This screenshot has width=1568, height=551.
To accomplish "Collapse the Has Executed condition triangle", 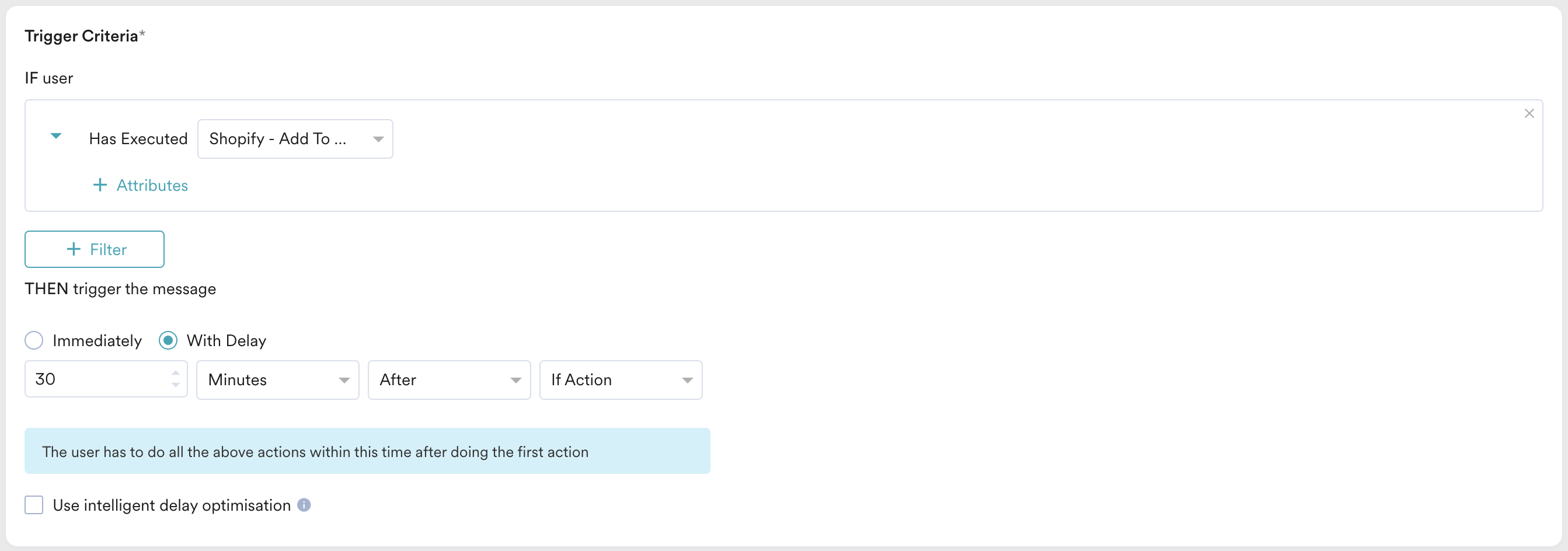I will pyautogui.click(x=56, y=137).
